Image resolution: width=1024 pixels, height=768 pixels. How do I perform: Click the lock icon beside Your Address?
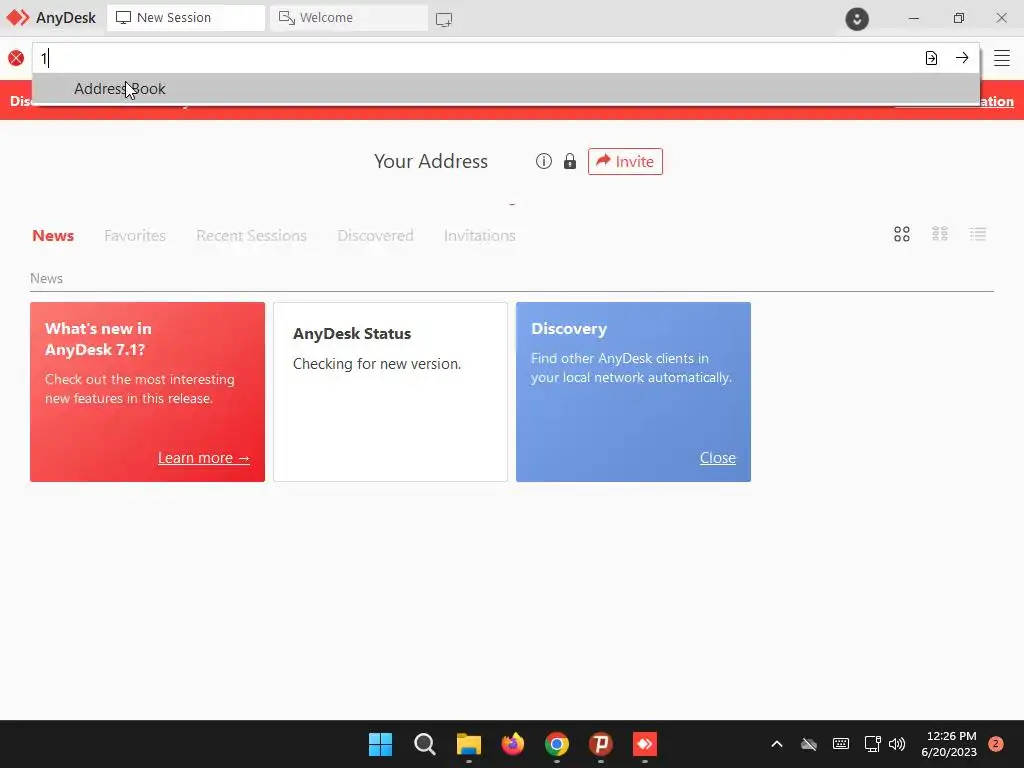pos(570,161)
